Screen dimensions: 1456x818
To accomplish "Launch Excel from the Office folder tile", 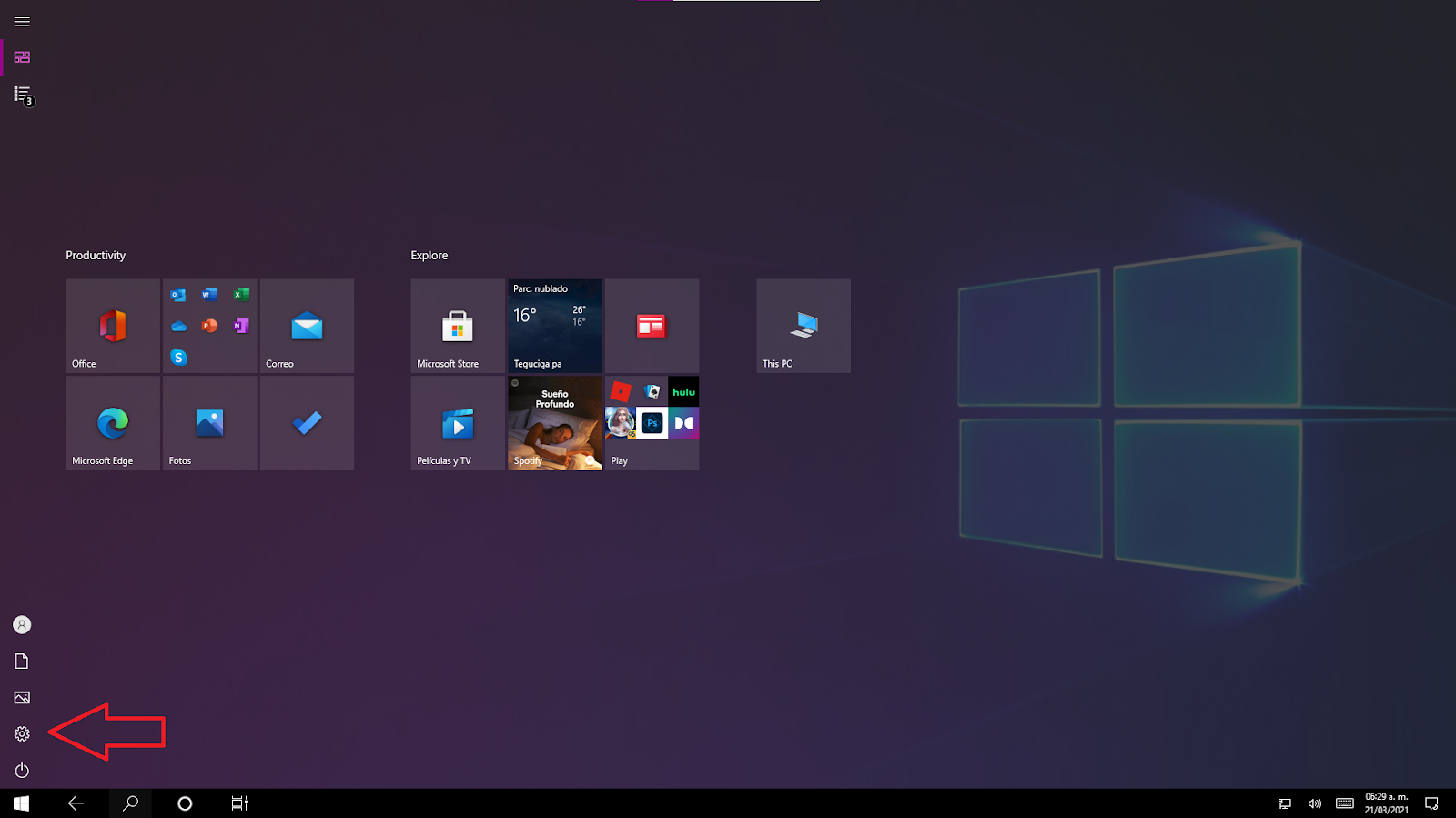I will click(x=241, y=294).
